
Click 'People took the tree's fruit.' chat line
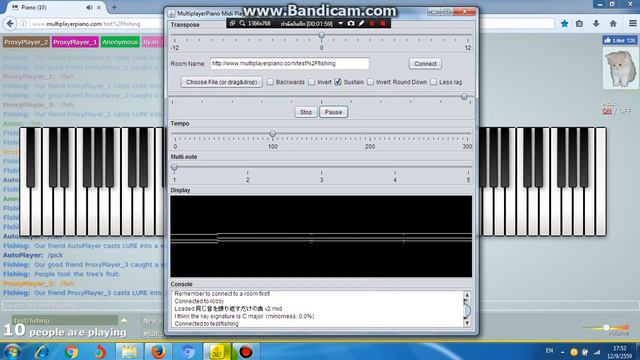tap(77, 274)
